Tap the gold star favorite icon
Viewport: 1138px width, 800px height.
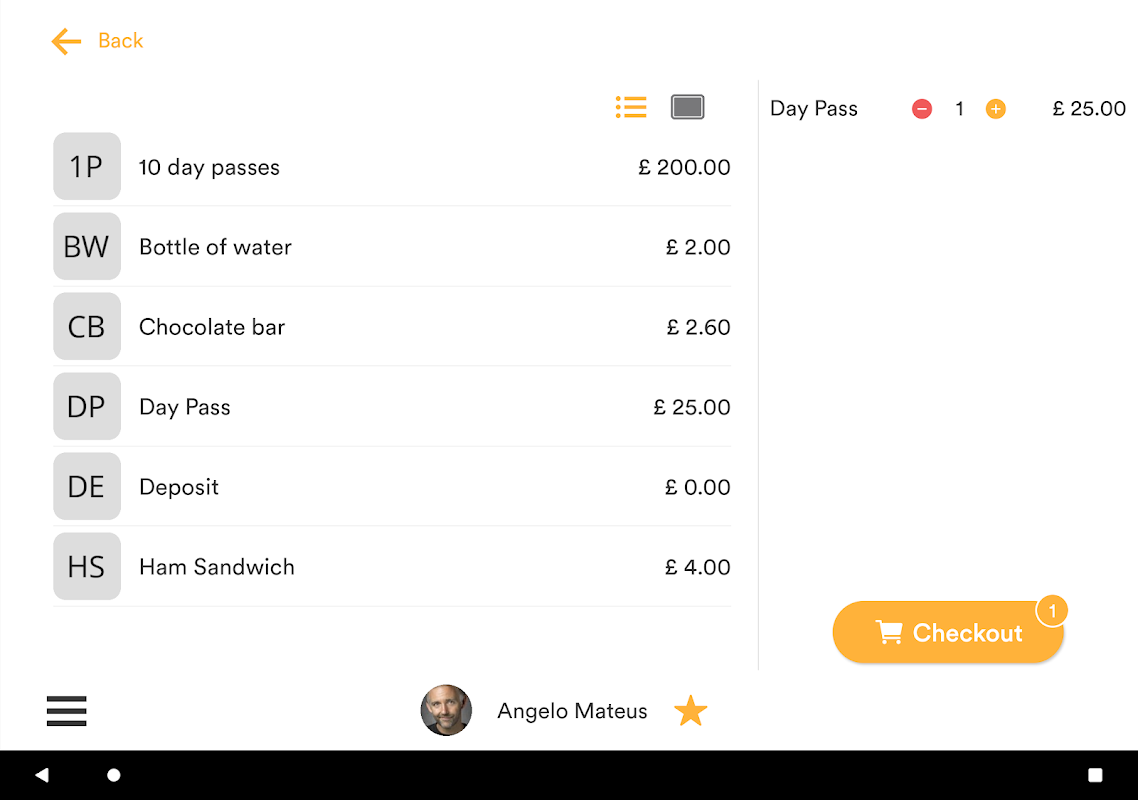click(690, 711)
